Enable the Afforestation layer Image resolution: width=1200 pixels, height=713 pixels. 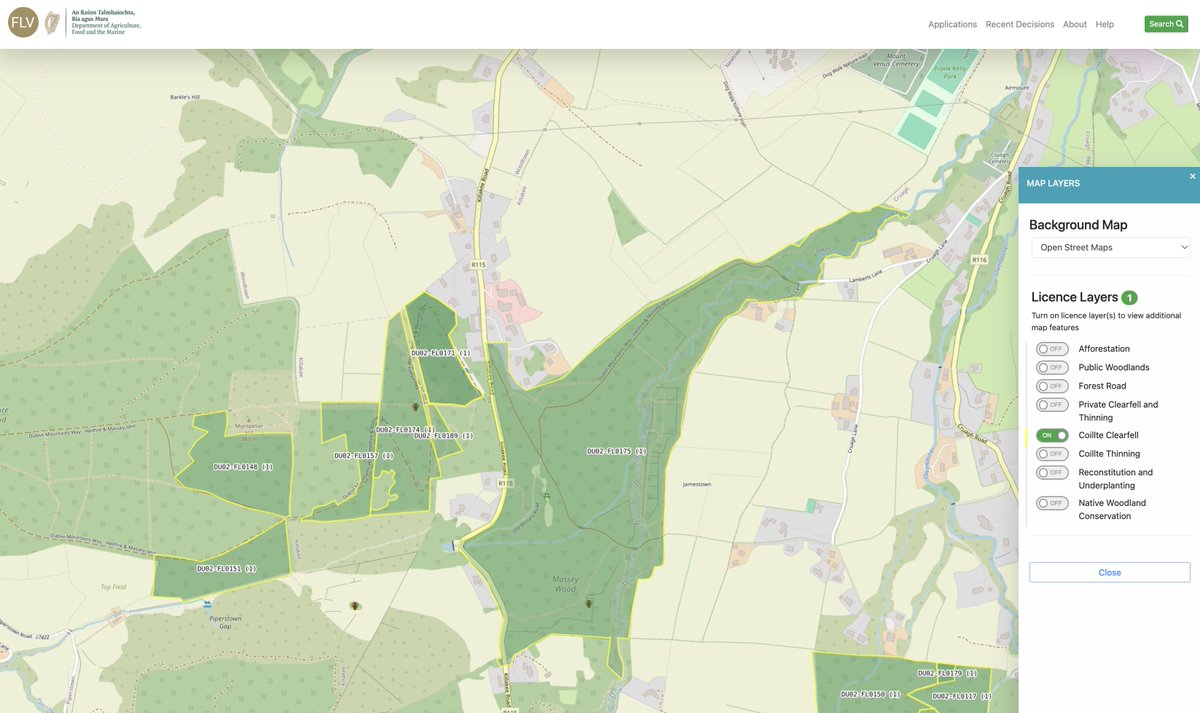point(1051,348)
